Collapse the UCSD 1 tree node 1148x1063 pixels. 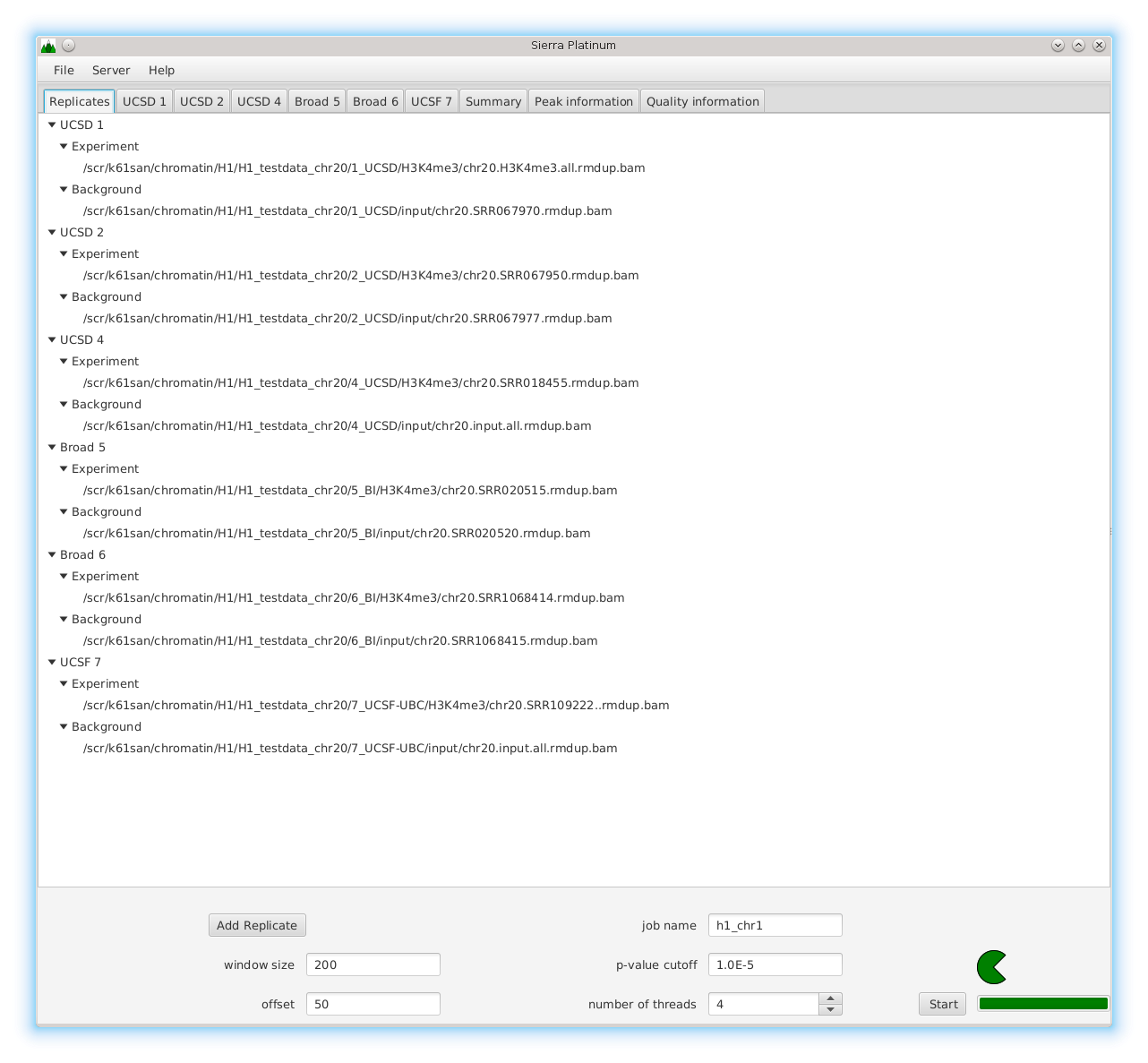pyautogui.click(x=52, y=125)
